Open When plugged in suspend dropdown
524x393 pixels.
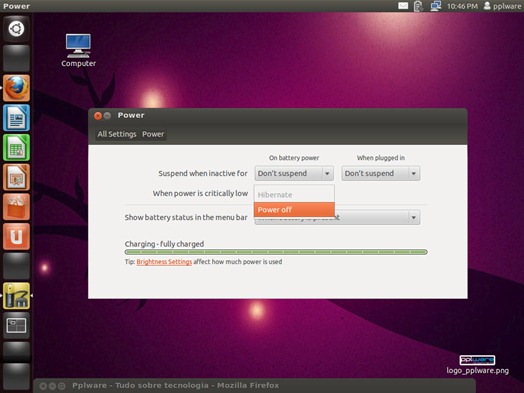(x=381, y=173)
